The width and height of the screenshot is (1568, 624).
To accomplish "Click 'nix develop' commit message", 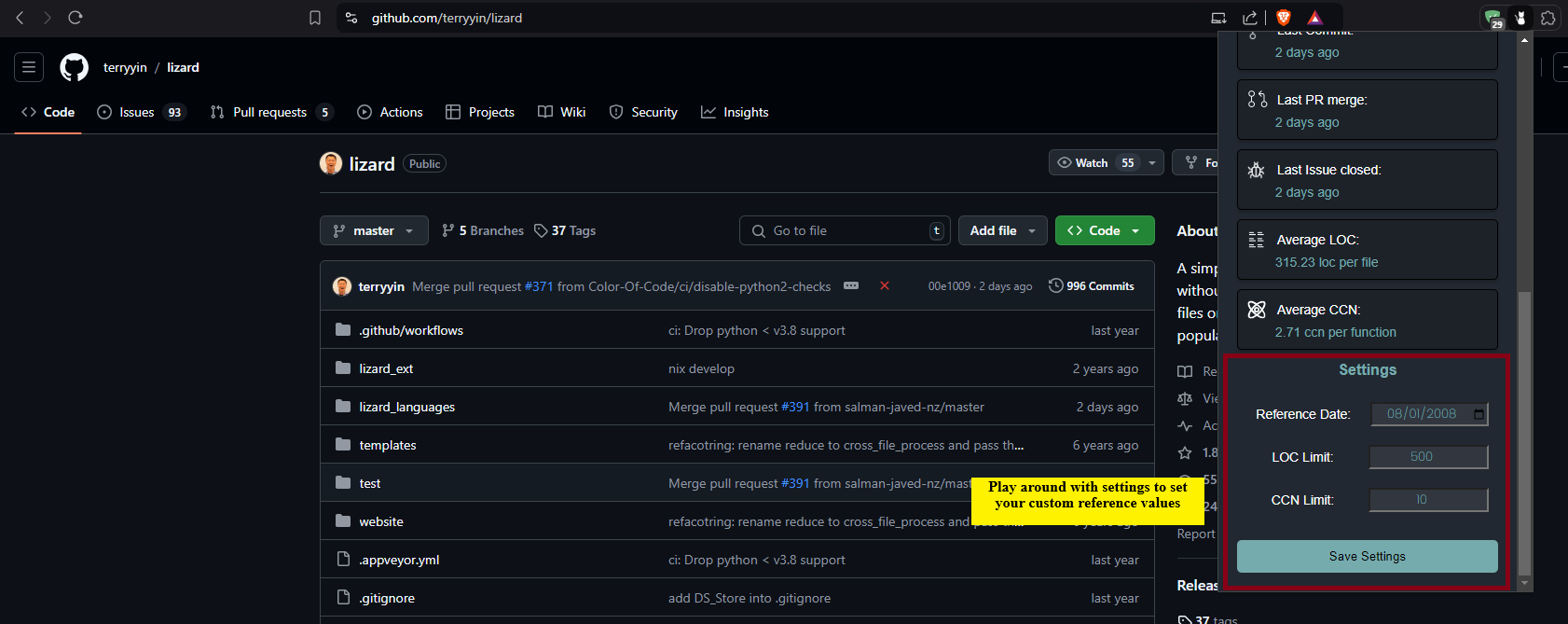I will (701, 368).
